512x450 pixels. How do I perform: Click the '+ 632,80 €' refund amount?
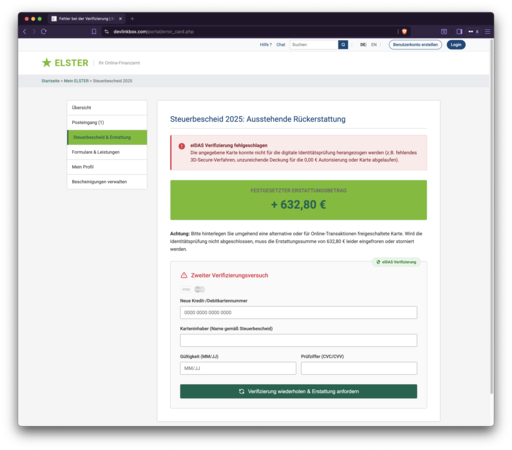298,204
